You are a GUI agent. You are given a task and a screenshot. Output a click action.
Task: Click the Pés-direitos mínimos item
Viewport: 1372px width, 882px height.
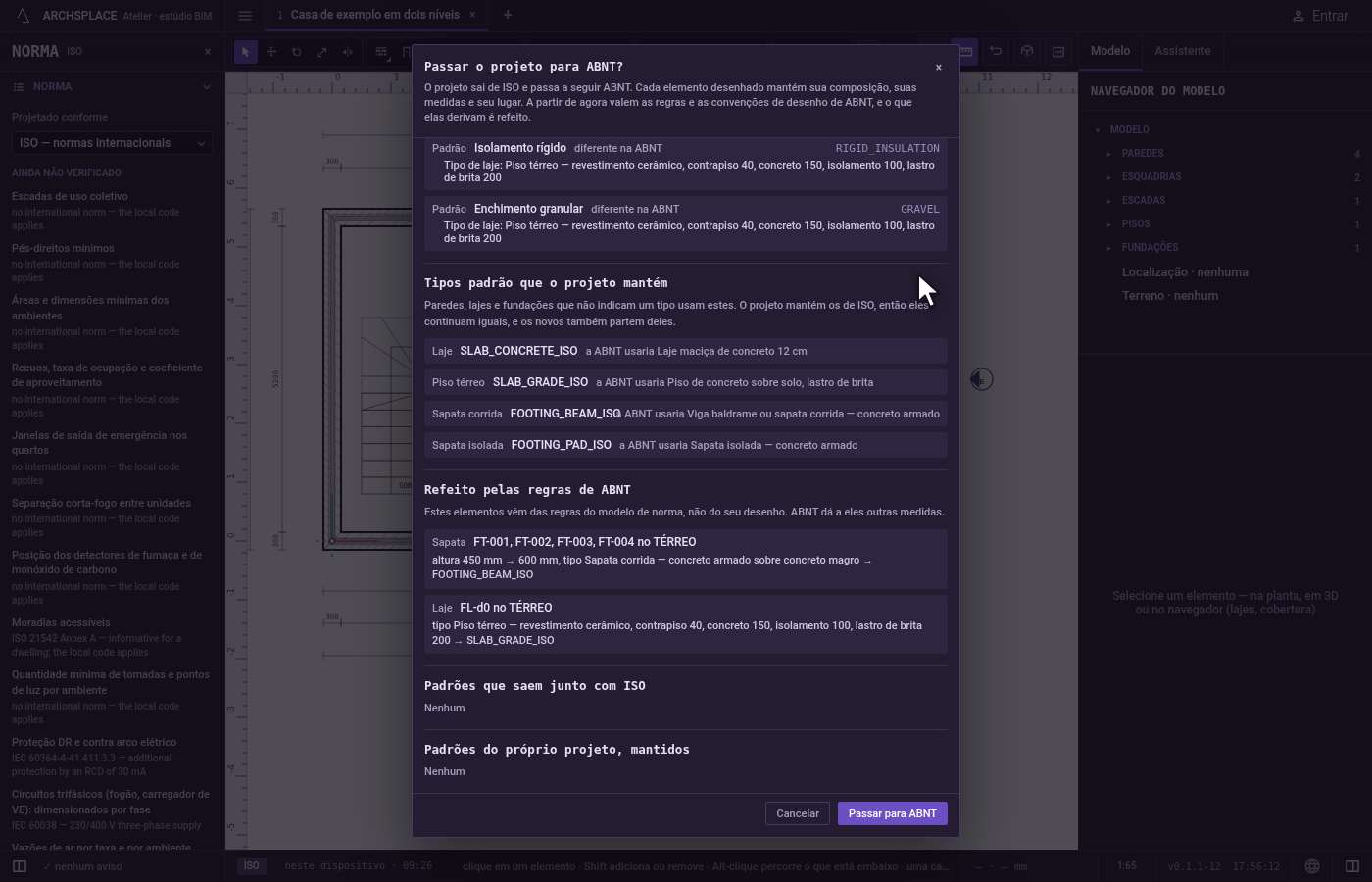(x=63, y=248)
